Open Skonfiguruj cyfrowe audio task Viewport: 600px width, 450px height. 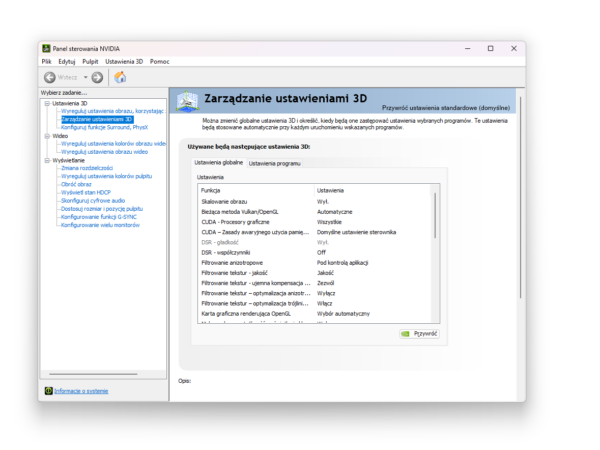coord(93,201)
